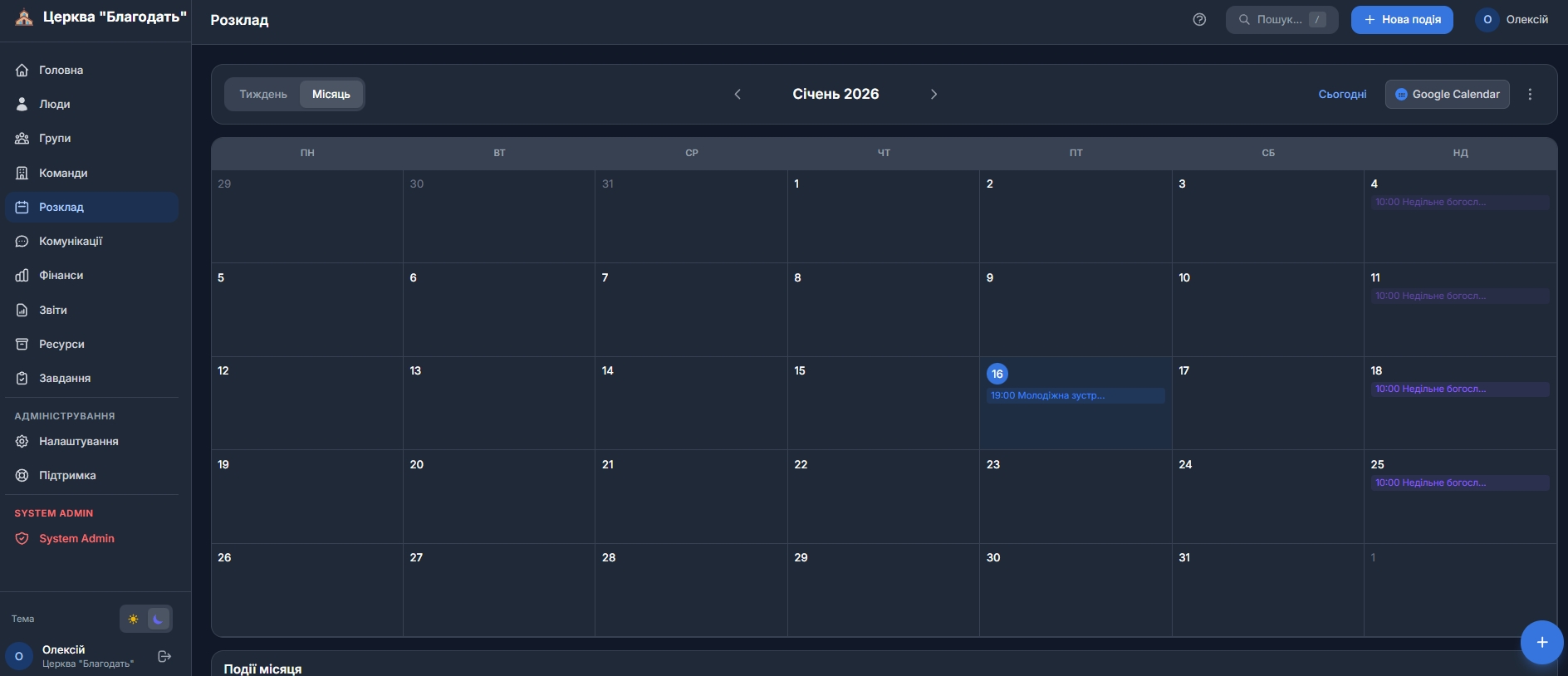The width and height of the screenshot is (1568, 676).
Task: Click the floating blue plus button
Action: pyautogui.click(x=1541, y=643)
